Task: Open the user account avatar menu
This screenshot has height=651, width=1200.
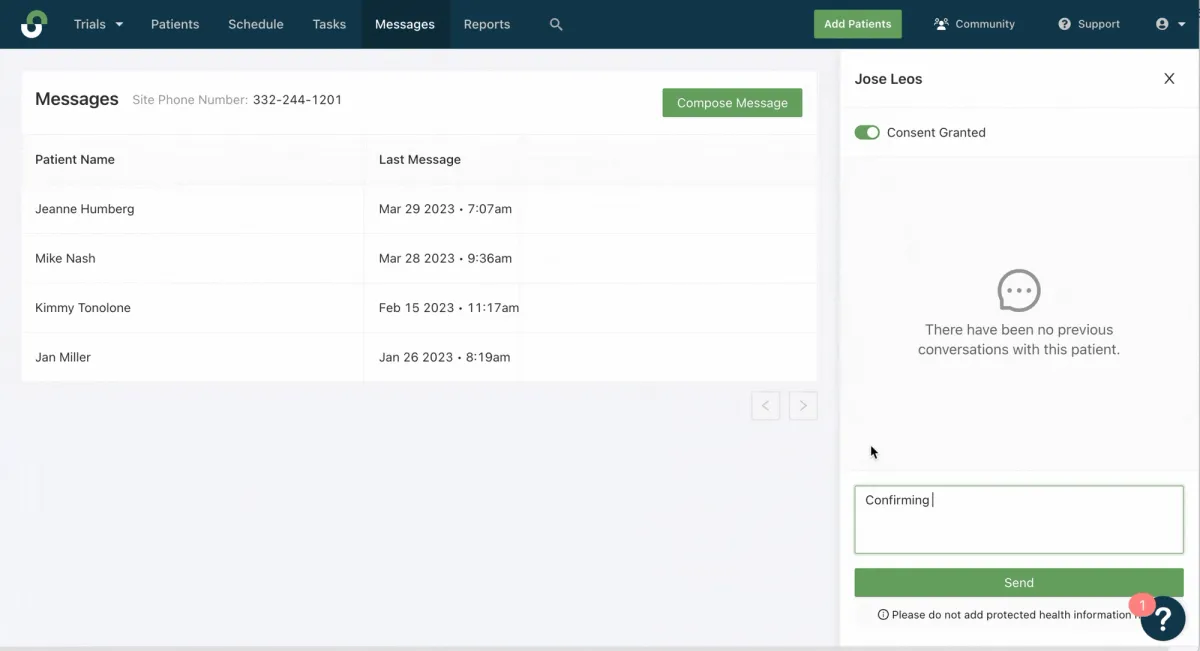Action: click(1169, 24)
